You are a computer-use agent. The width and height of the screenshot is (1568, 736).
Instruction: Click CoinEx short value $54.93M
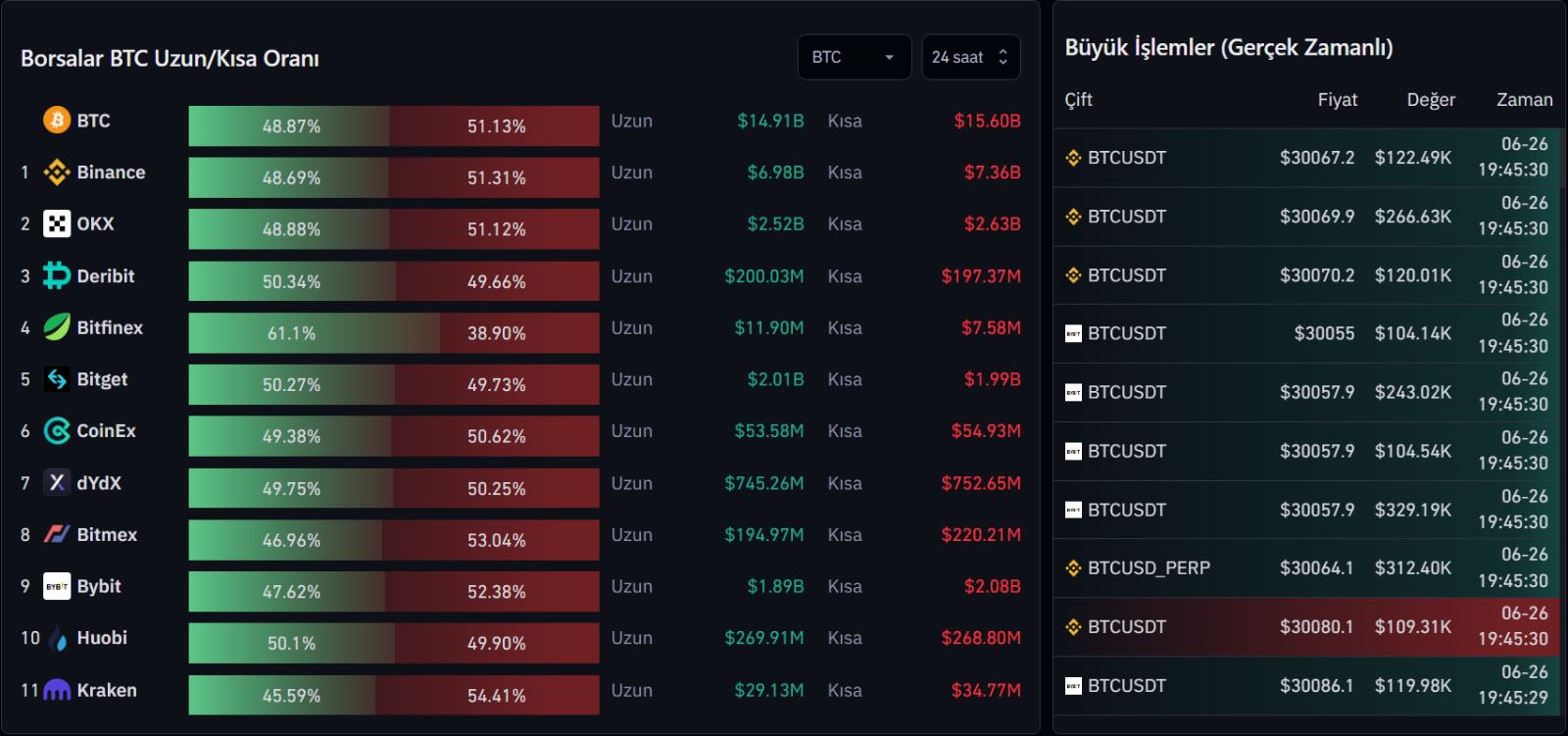coord(986,431)
